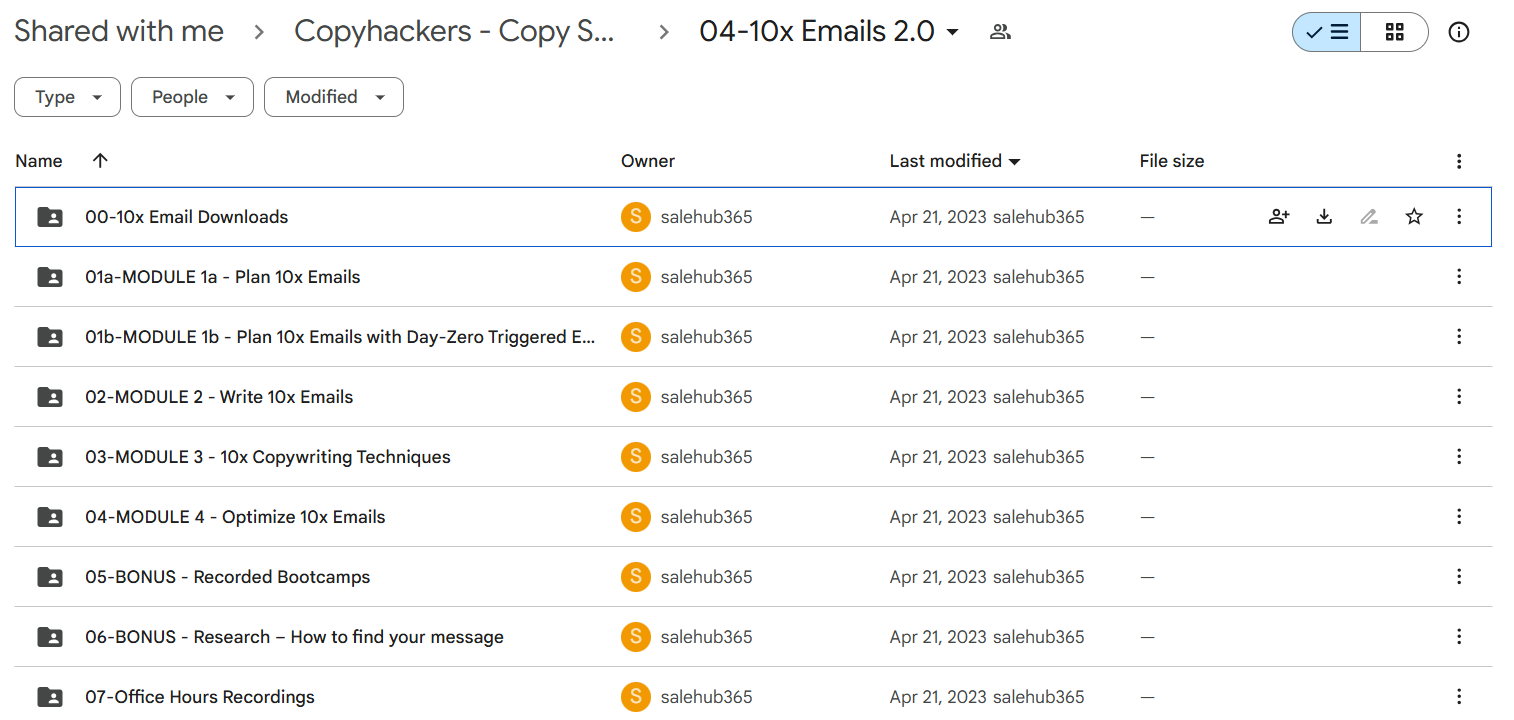The image size is (1514, 720).
Task: Select 02-MODULE 2 - Write 10x Emails
Action: pyautogui.click(x=219, y=397)
